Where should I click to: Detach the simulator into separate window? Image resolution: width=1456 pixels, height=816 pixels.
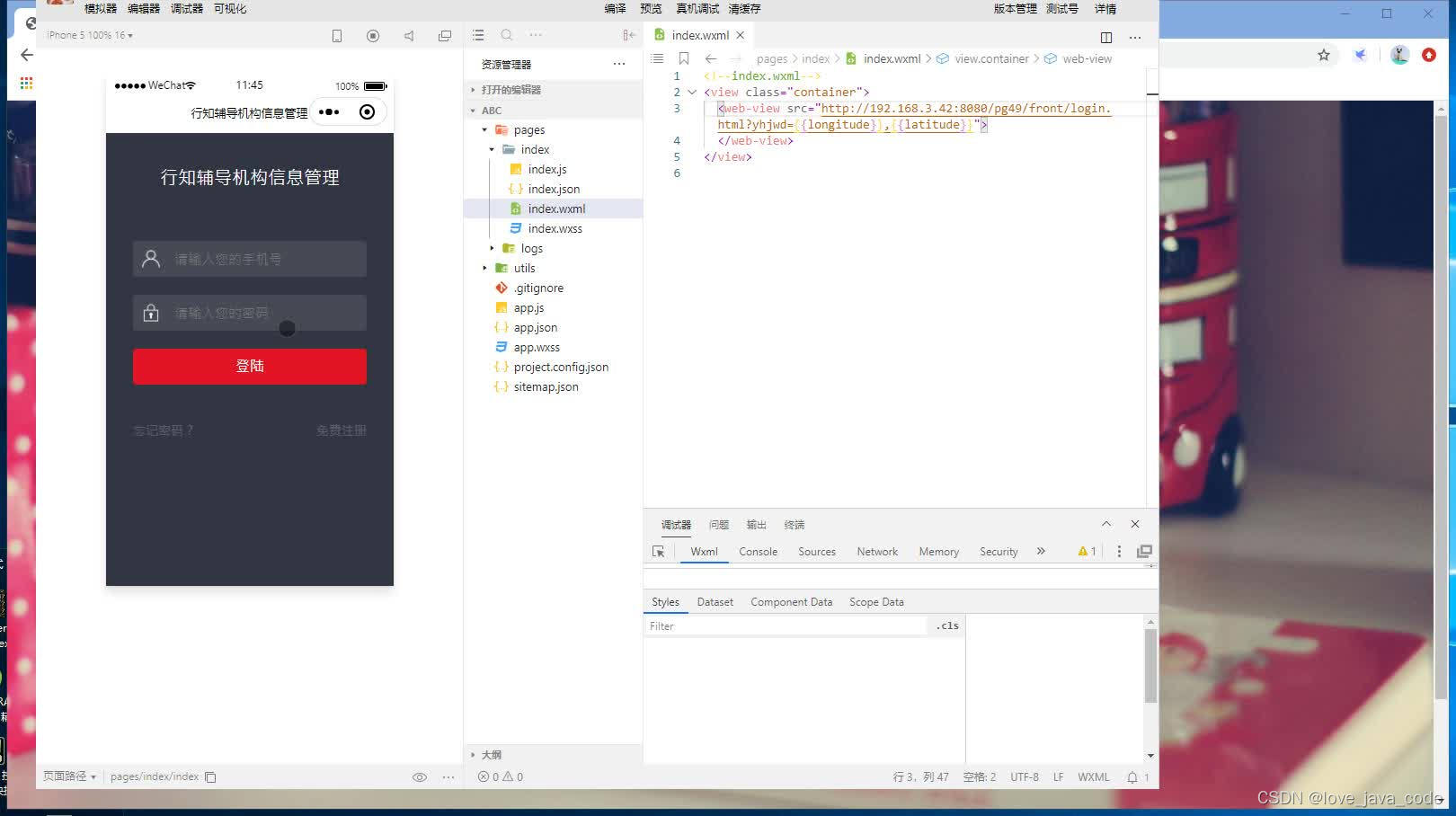click(445, 36)
